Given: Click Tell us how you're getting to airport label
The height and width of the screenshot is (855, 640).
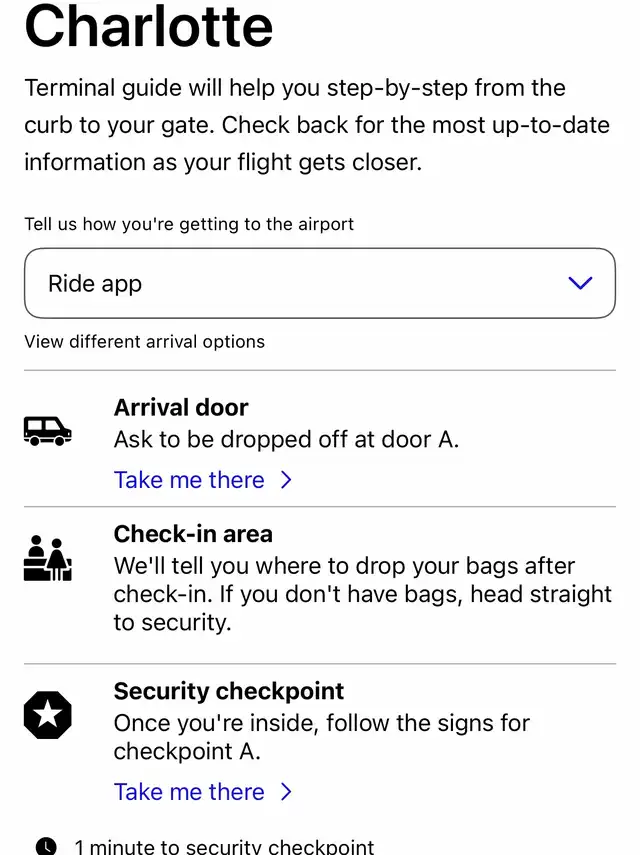Looking at the screenshot, I should 189,224.
